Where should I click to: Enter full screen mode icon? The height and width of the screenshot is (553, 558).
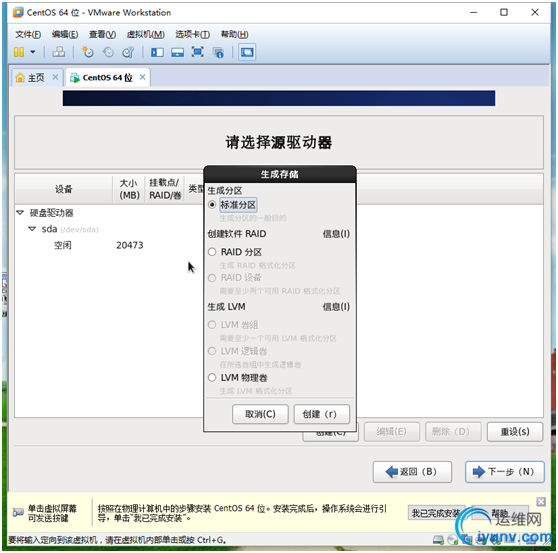[198, 52]
